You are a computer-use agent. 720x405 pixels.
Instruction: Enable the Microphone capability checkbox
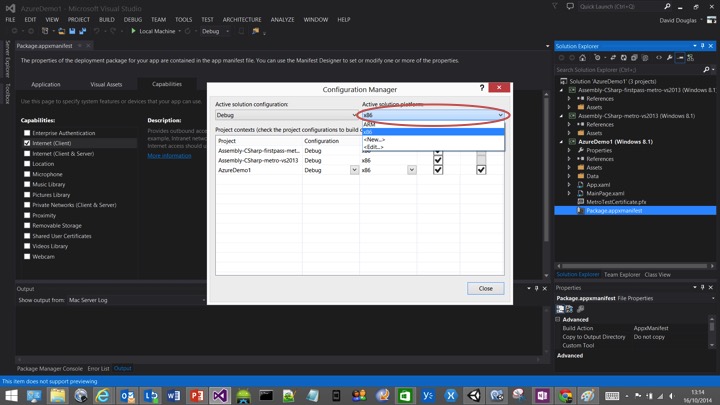click(x=27, y=174)
